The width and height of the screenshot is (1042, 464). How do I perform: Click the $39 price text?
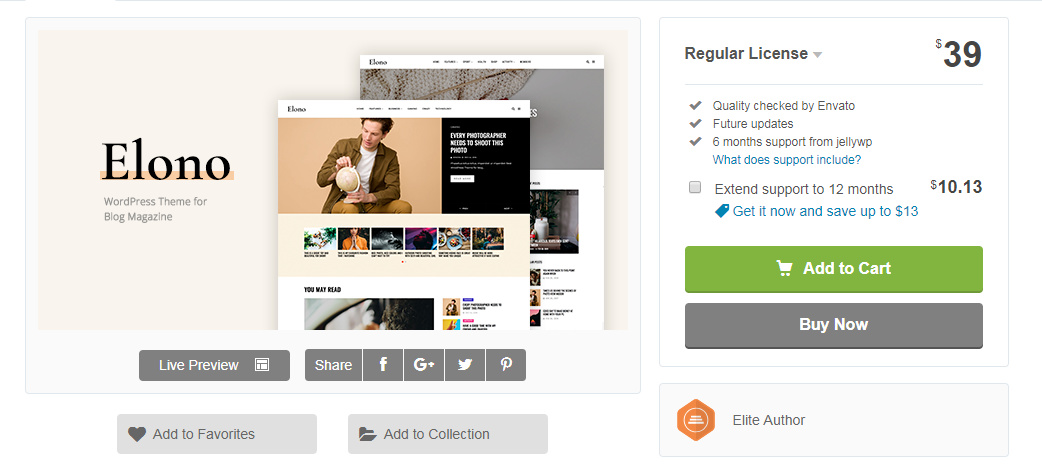pos(958,54)
